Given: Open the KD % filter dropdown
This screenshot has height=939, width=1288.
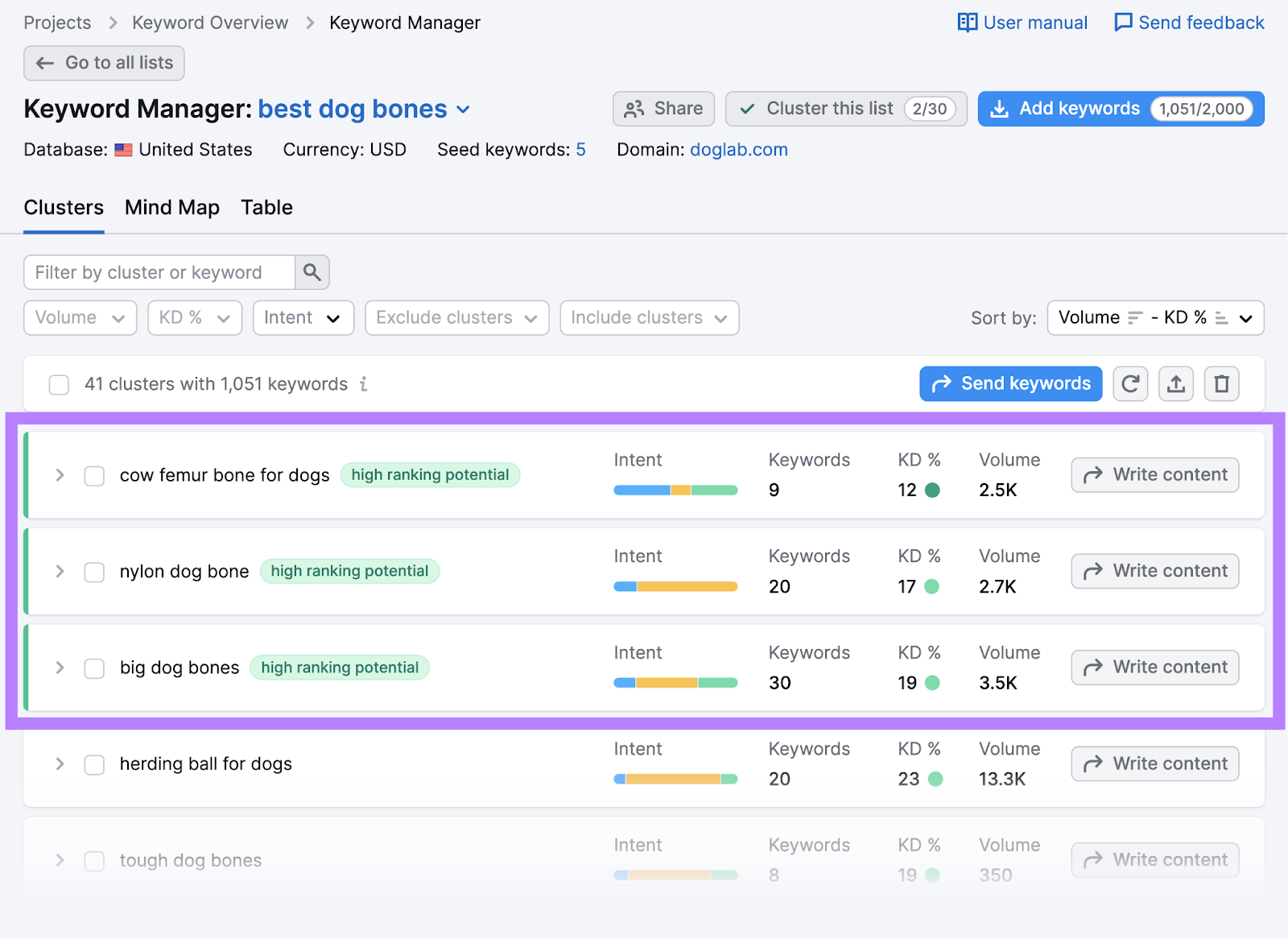Looking at the screenshot, I should (x=195, y=318).
